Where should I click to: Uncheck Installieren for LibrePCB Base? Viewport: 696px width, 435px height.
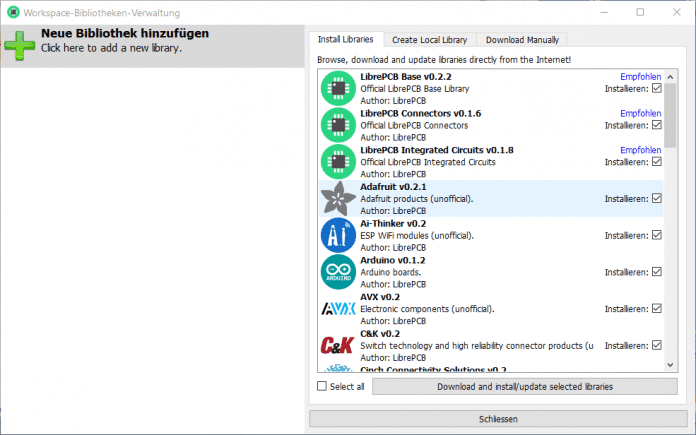point(657,88)
